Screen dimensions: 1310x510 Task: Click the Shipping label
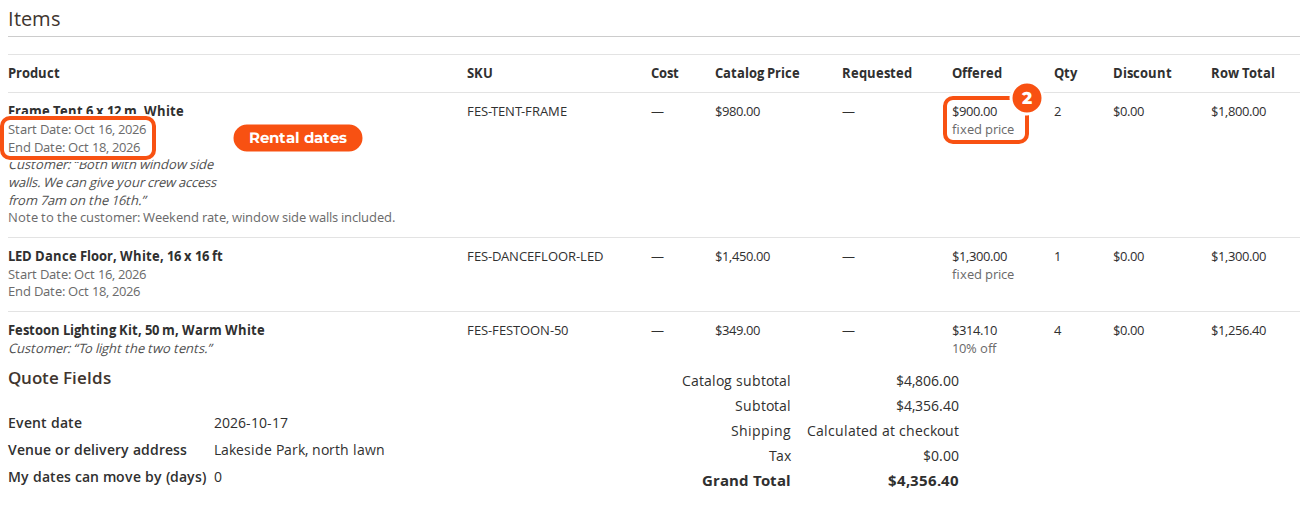tap(761, 431)
